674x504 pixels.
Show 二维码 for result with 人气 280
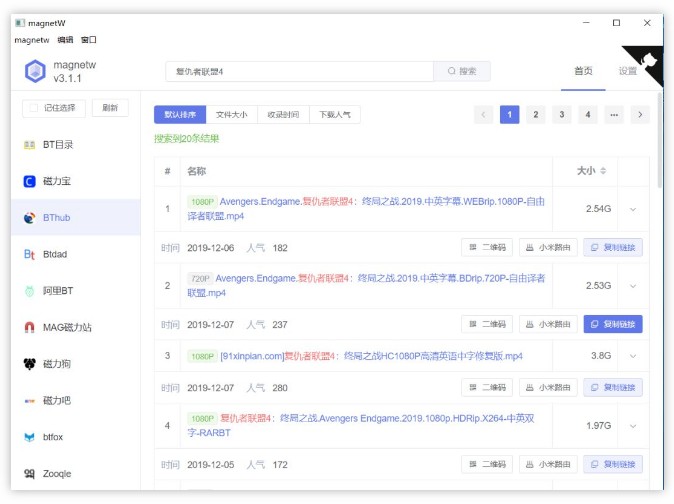click(x=487, y=388)
